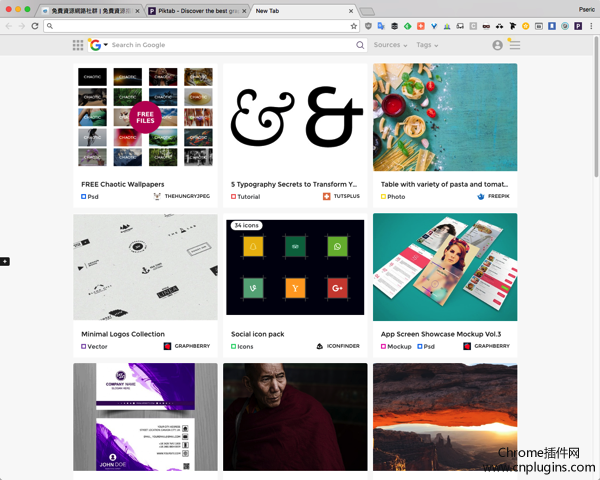600x480 pixels.
Task: Filter by the Icons tag
Action: [x=242, y=346]
